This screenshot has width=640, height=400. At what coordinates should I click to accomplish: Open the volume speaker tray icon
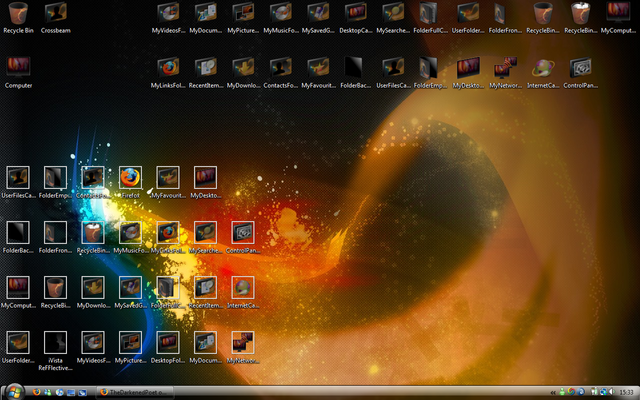tap(612, 392)
